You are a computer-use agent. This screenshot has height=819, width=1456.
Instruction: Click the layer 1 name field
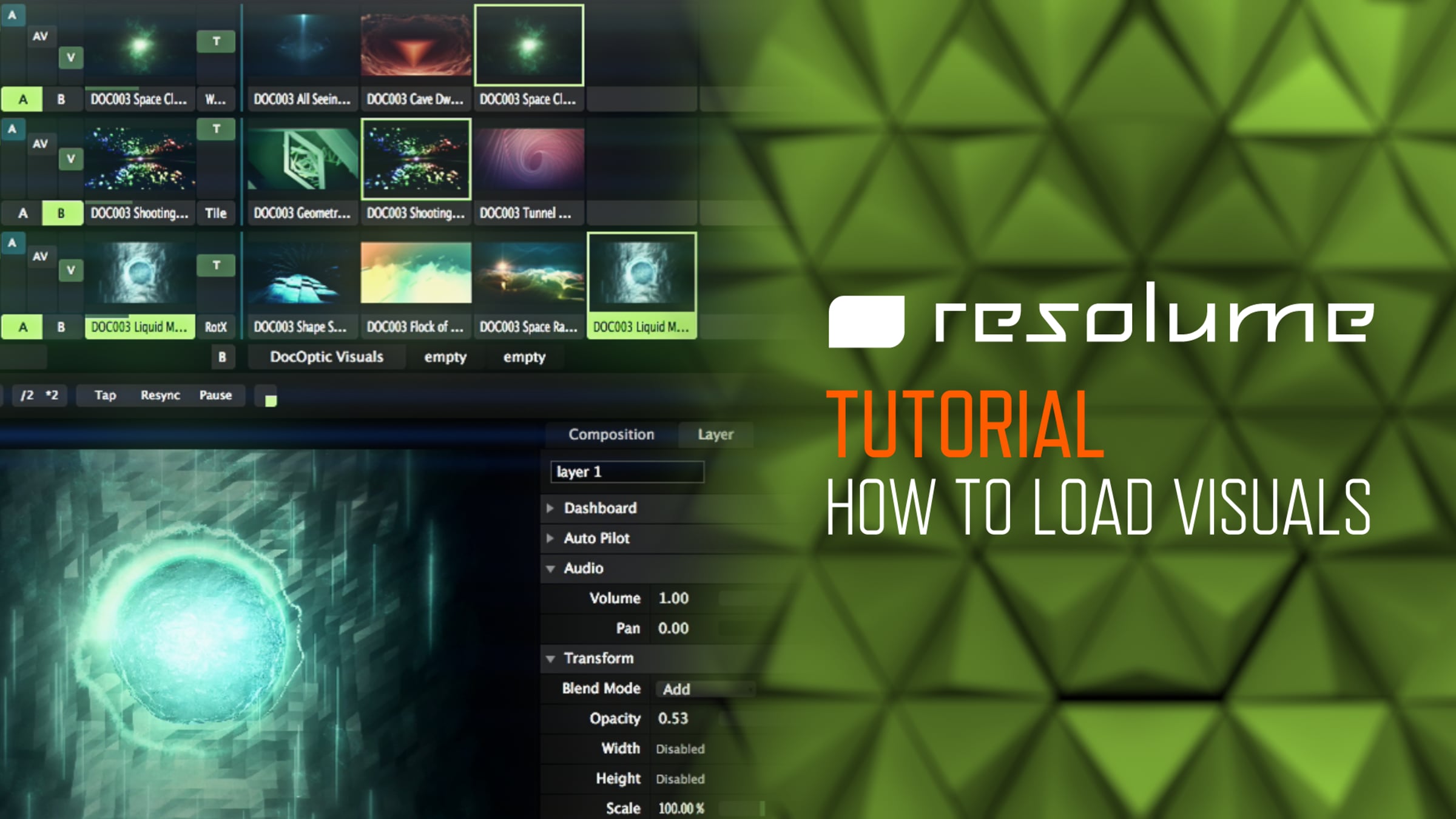pyautogui.click(x=627, y=472)
